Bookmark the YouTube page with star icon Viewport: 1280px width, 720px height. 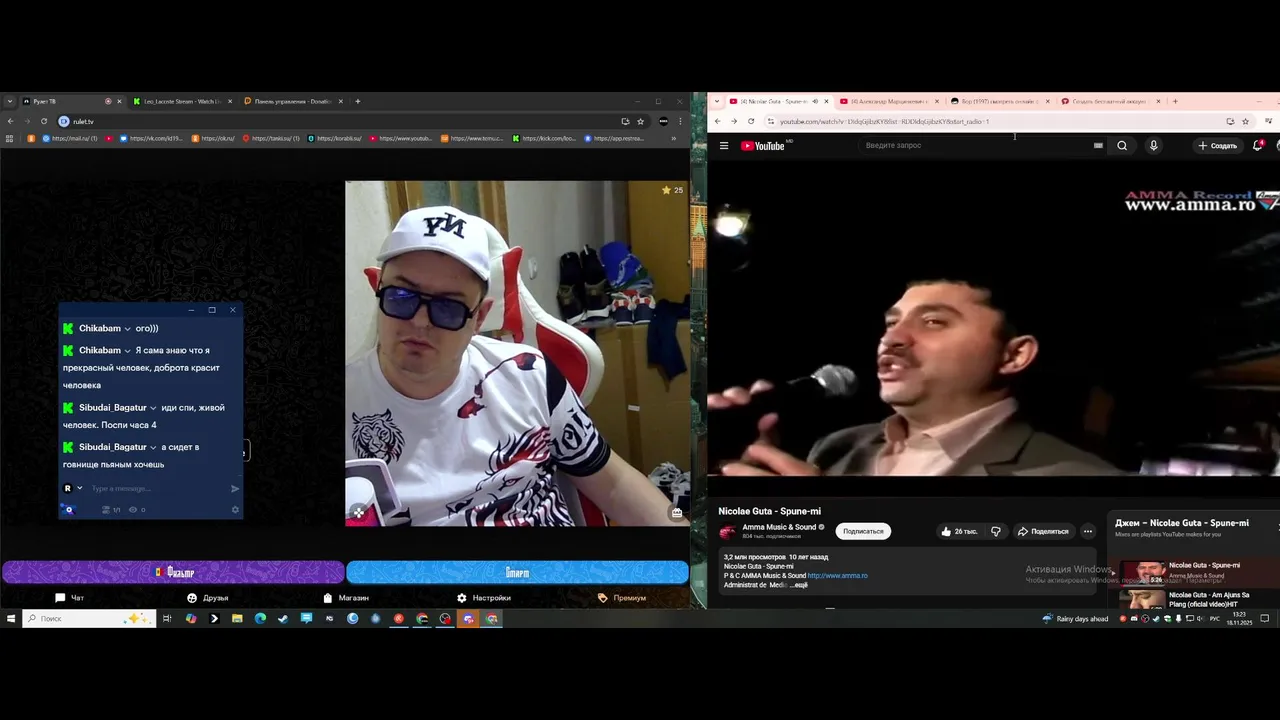pos(1245,121)
